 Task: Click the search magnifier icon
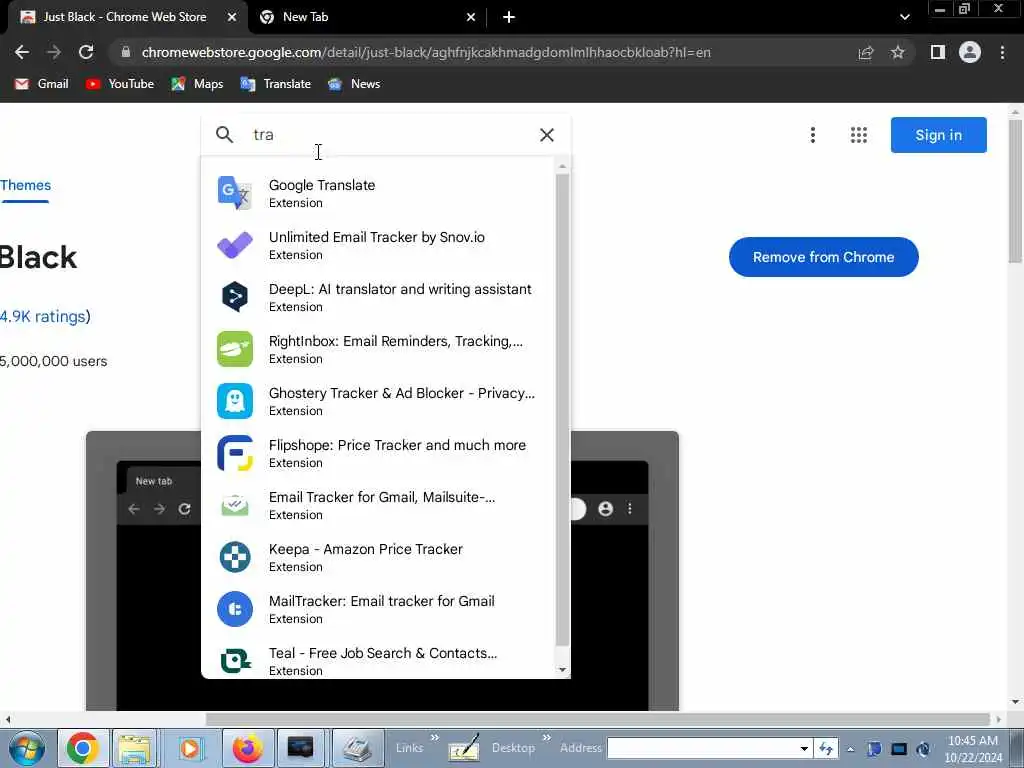[x=224, y=135]
